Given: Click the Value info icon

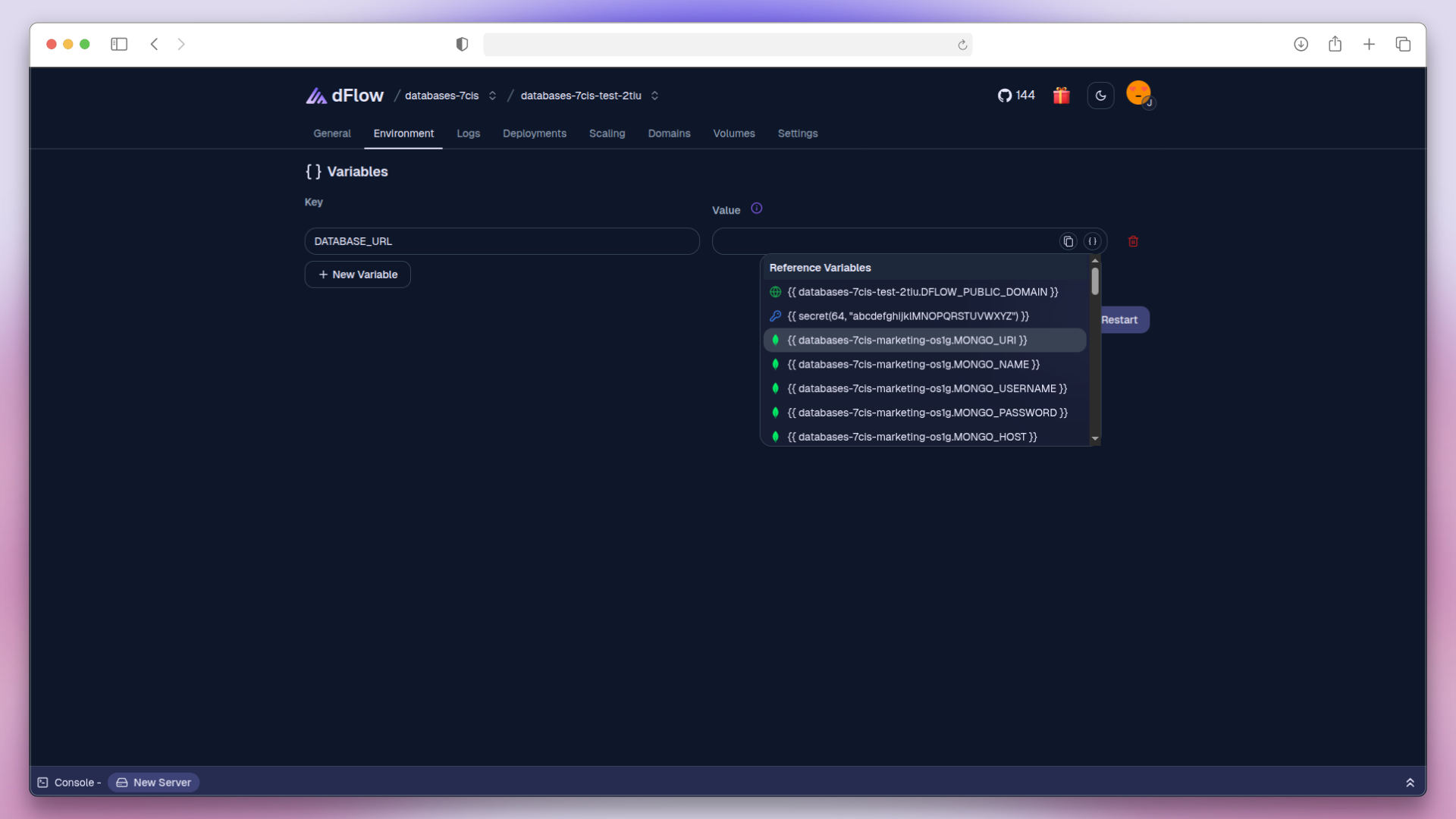Looking at the screenshot, I should (x=756, y=209).
